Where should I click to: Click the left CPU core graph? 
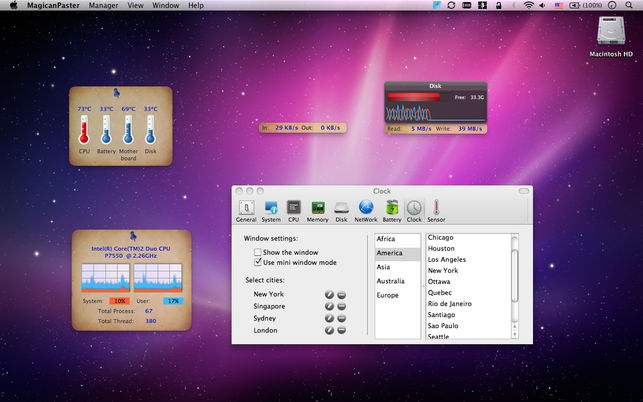tap(105, 277)
